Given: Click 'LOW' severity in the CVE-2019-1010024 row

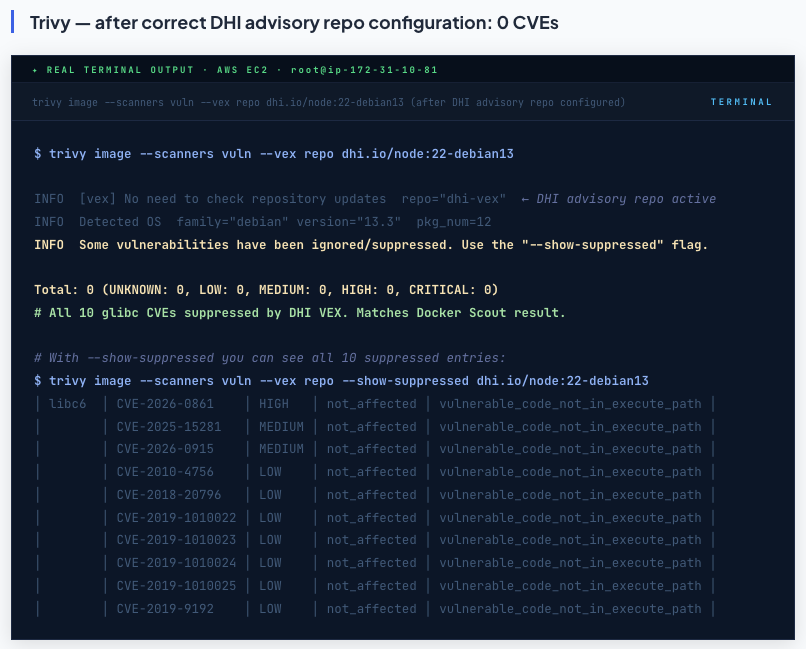Looking at the screenshot, I should click(x=270, y=563).
